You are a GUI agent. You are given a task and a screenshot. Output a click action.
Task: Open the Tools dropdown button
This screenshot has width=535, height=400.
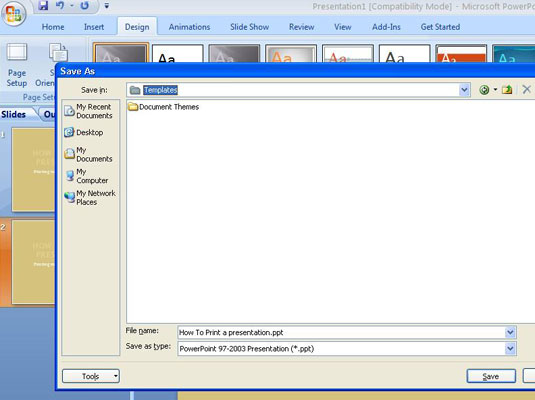click(91, 376)
